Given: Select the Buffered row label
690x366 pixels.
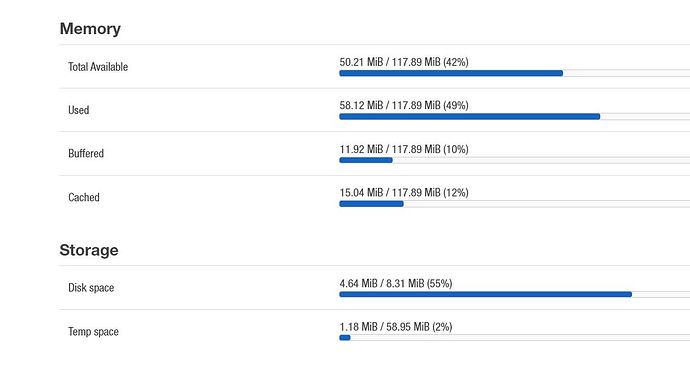Looking at the screenshot, I should (x=86, y=154).
